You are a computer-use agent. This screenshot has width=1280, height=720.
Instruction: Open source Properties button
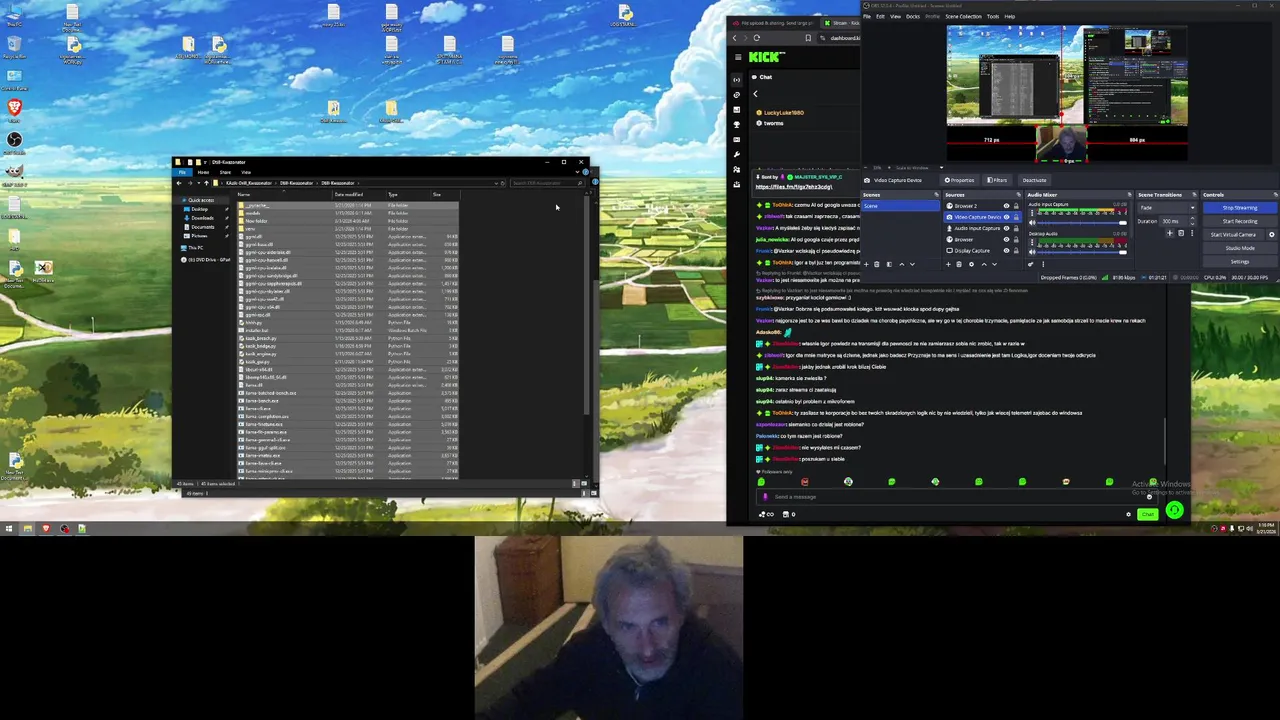960,180
